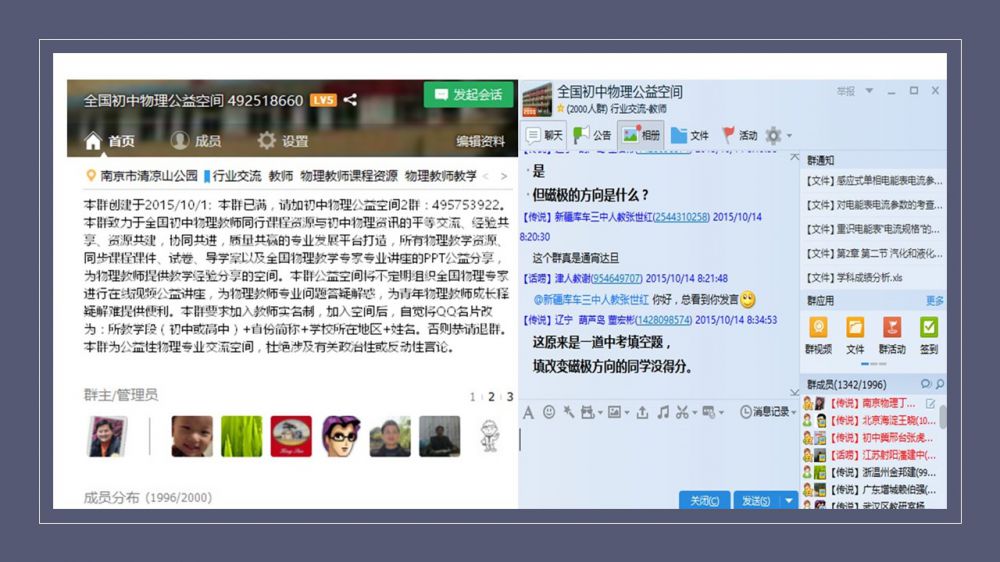Open the screenshot scissors dropdown arrow

[695, 412]
